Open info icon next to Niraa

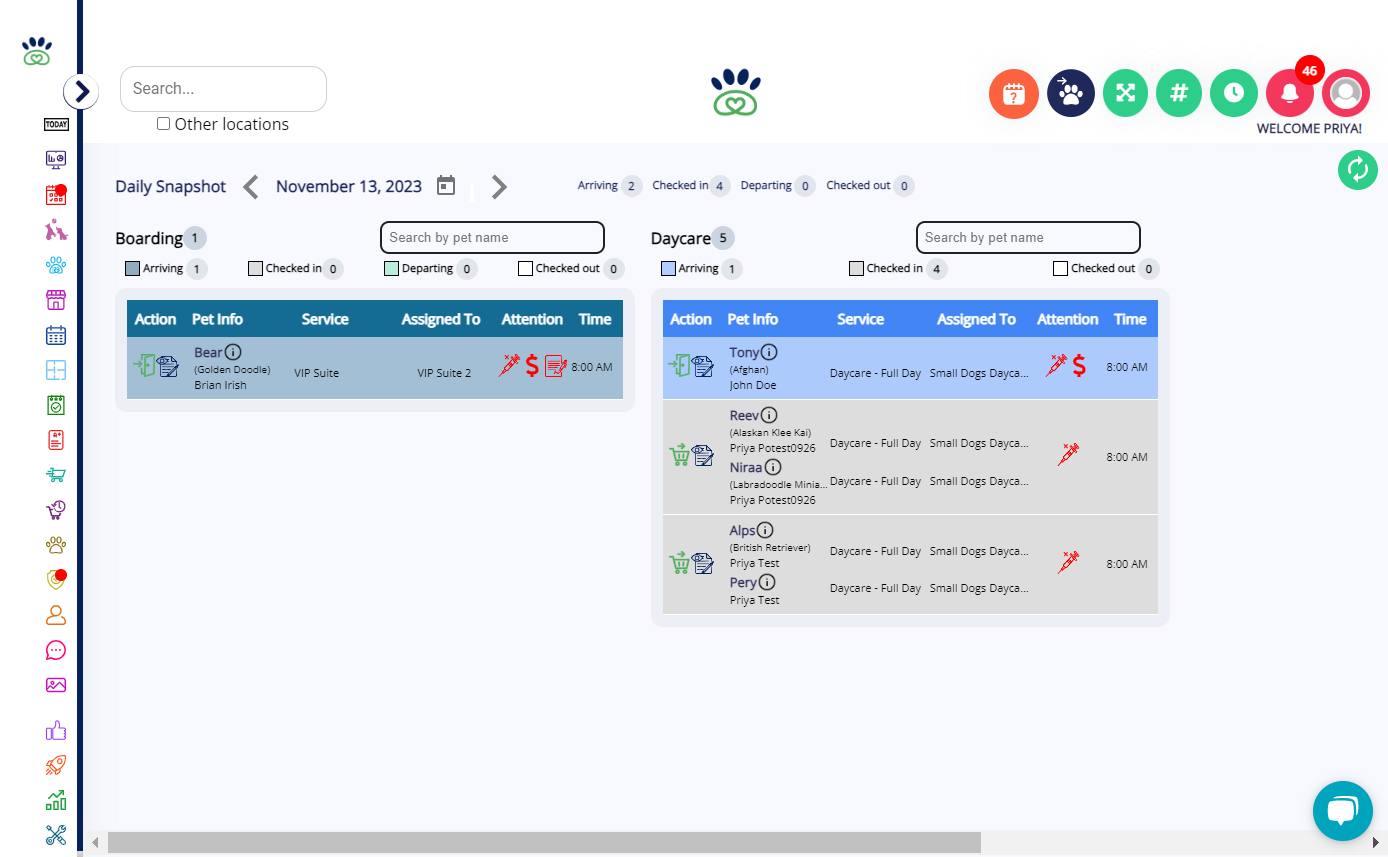(x=773, y=467)
